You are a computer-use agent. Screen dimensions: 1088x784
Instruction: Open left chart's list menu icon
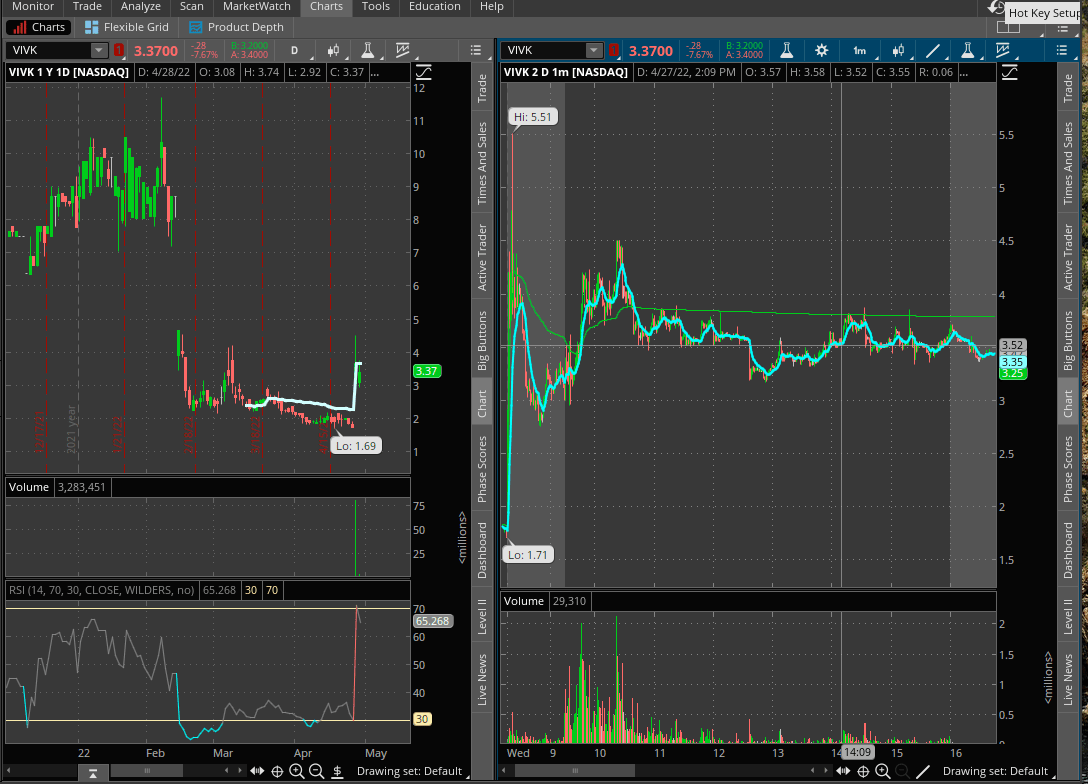[x=475, y=50]
